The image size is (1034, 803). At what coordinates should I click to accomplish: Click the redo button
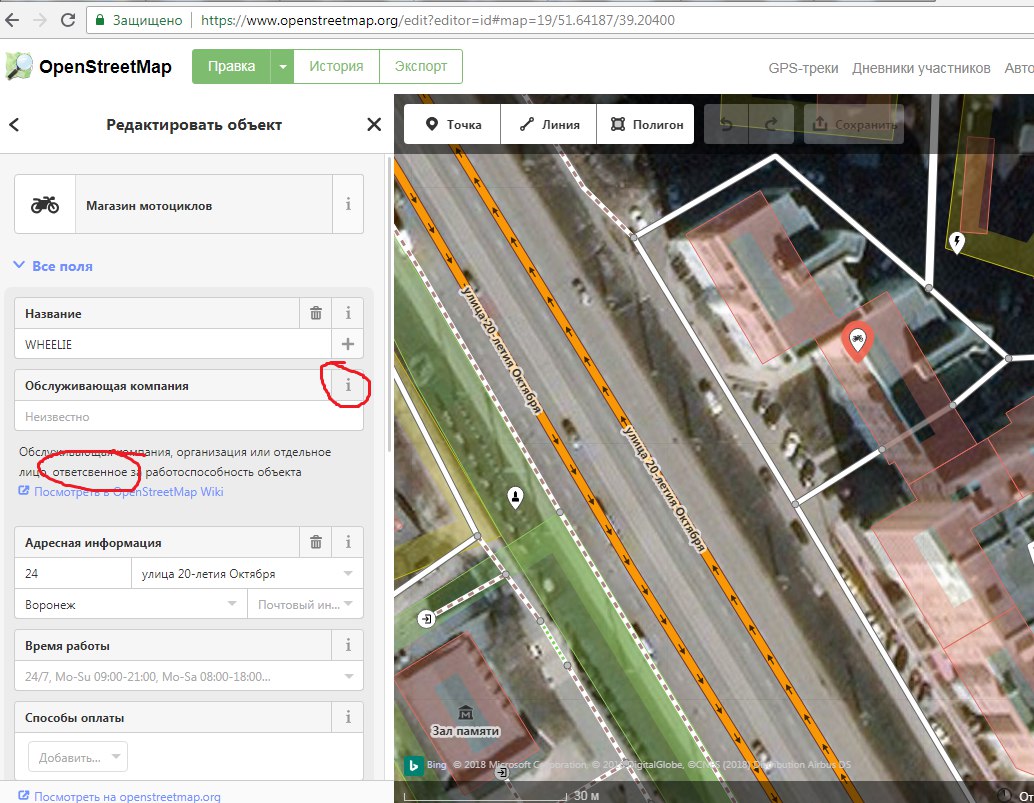pyautogui.click(x=771, y=124)
